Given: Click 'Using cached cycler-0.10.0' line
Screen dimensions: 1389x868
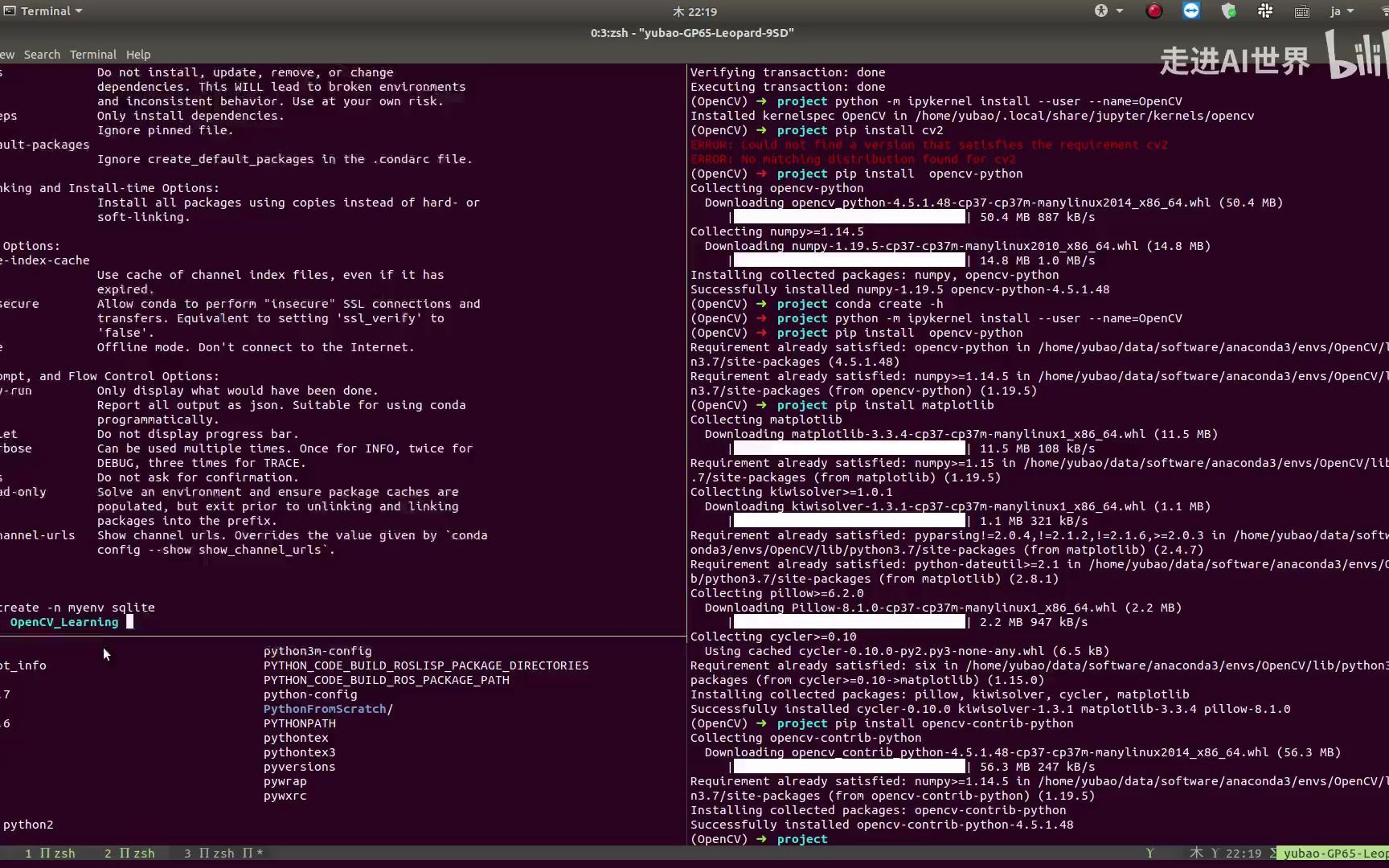Looking at the screenshot, I should point(908,651).
